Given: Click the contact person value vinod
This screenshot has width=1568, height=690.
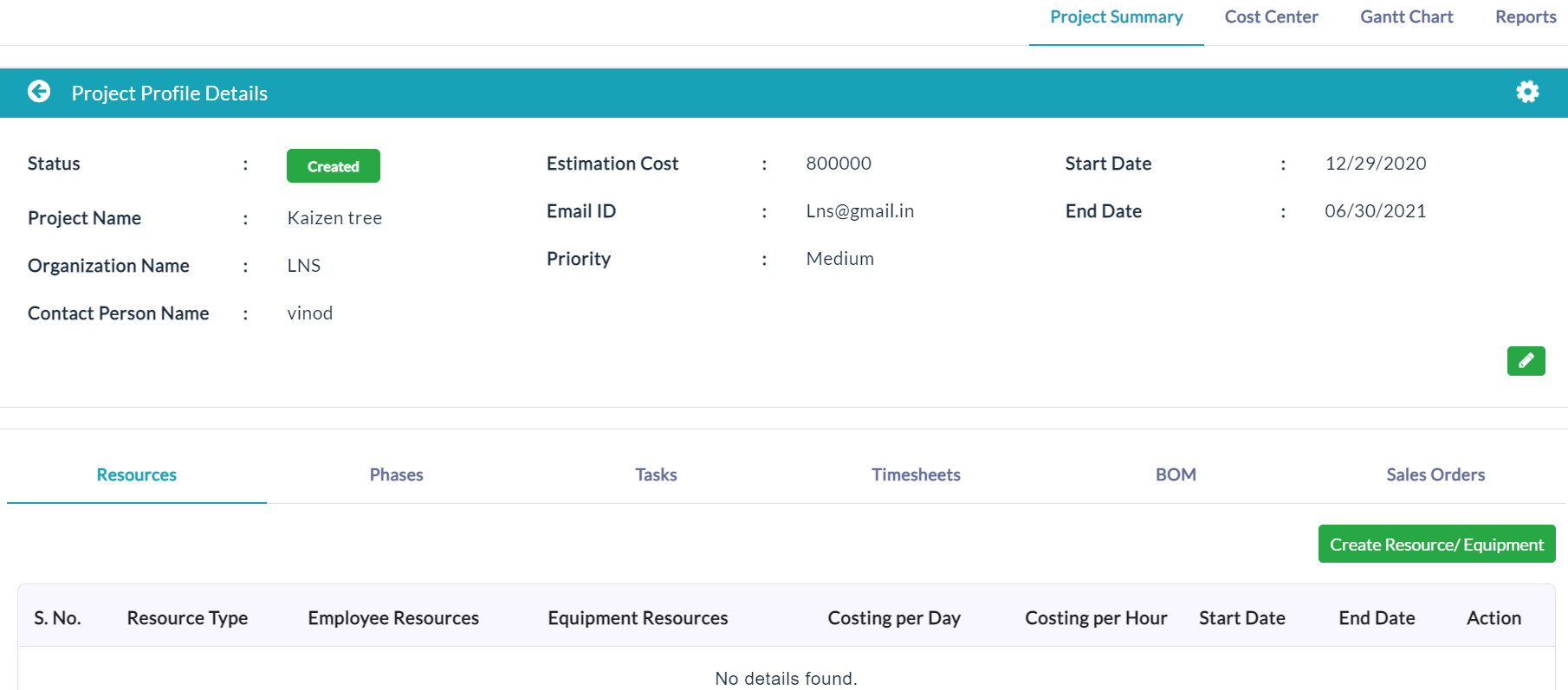Looking at the screenshot, I should pos(310,313).
